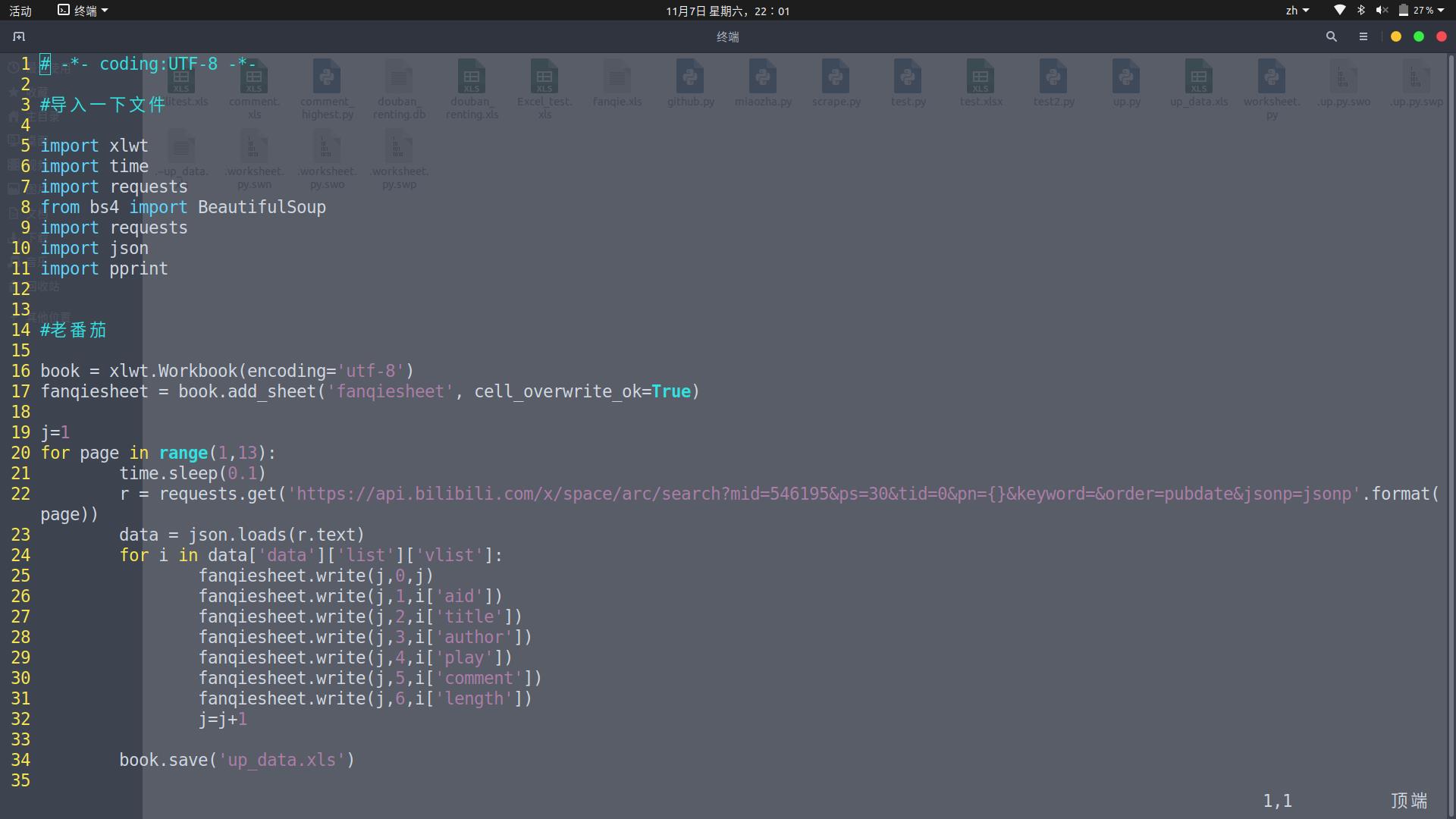This screenshot has height=819, width=1456.
Task: Select up.py in background file manager
Action: click(x=1126, y=83)
